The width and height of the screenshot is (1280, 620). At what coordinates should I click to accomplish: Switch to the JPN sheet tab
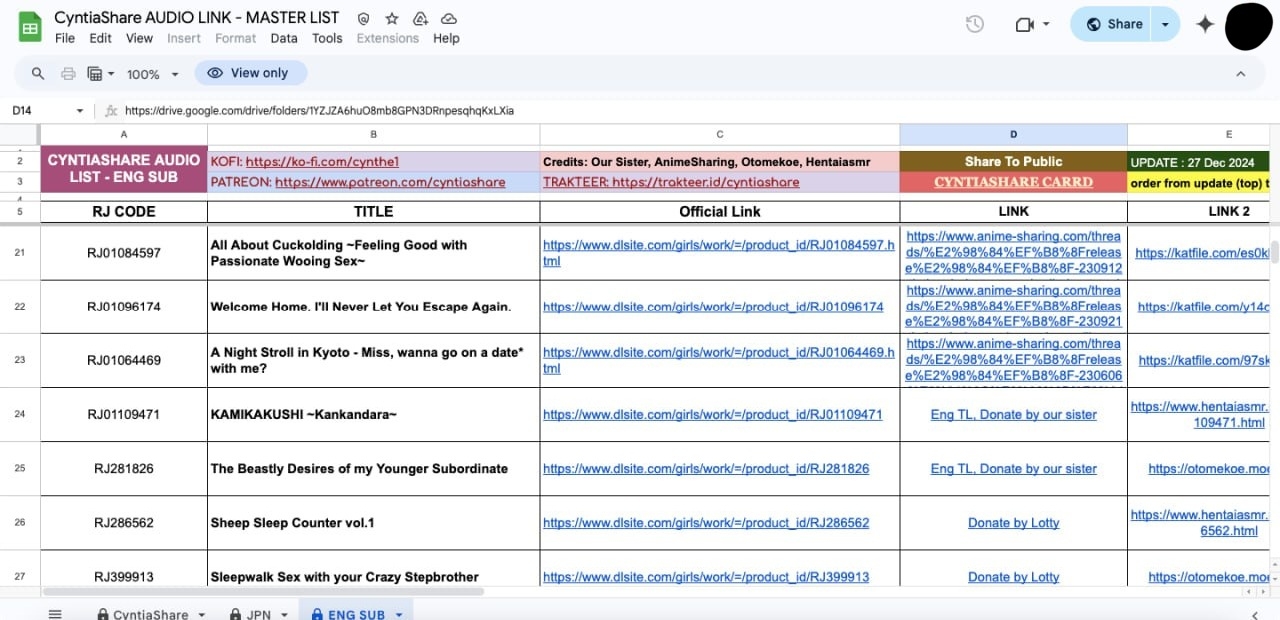pos(259,614)
